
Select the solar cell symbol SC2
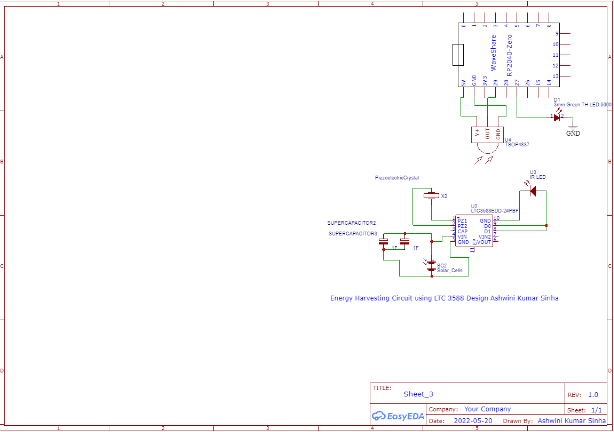pyautogui.click(x=430, y=264)
